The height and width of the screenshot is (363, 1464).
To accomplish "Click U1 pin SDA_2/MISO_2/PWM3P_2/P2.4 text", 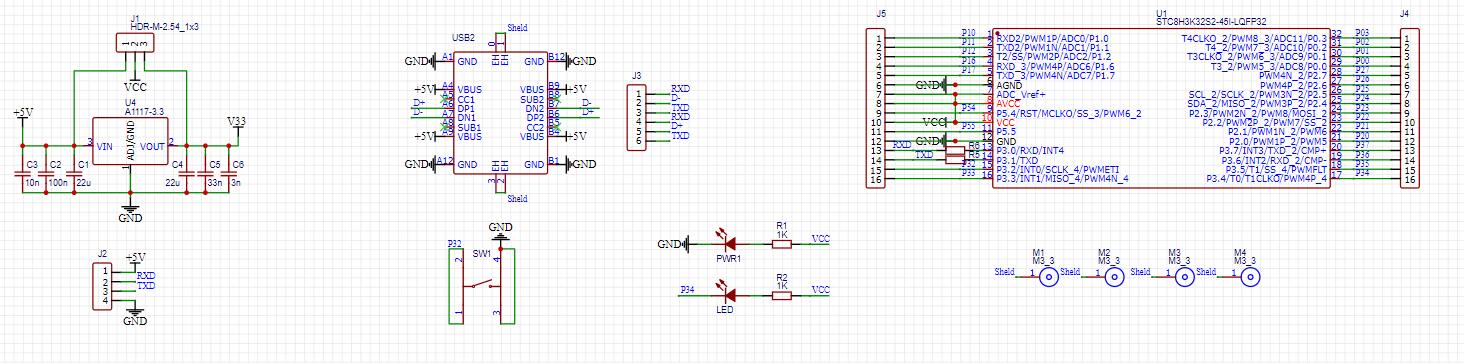I will (x=1256, y=103).
